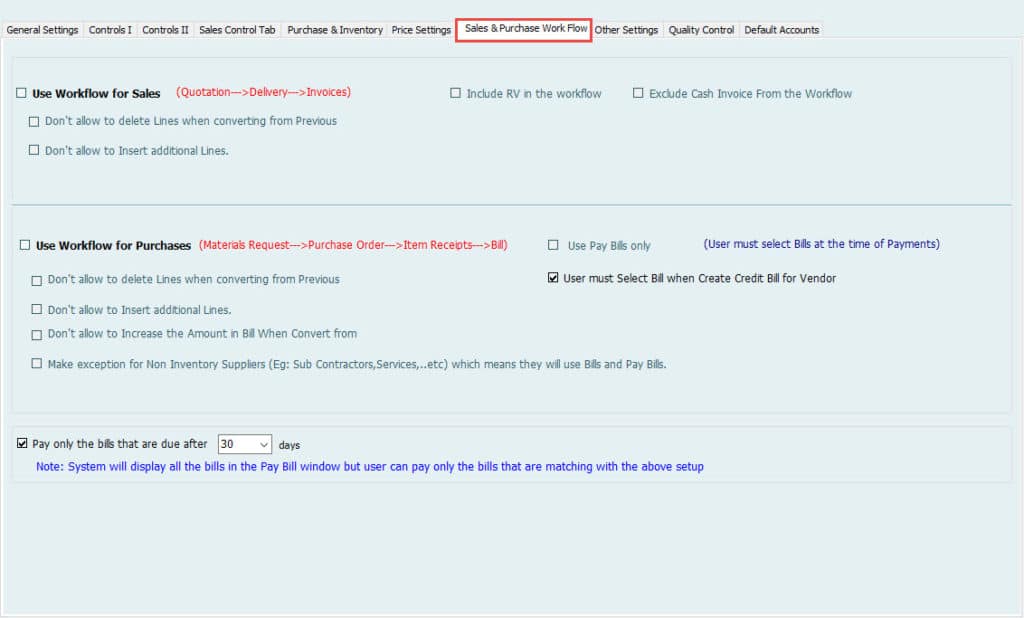
Task: Select the Sales Control Tab
Action: [237, 30]
